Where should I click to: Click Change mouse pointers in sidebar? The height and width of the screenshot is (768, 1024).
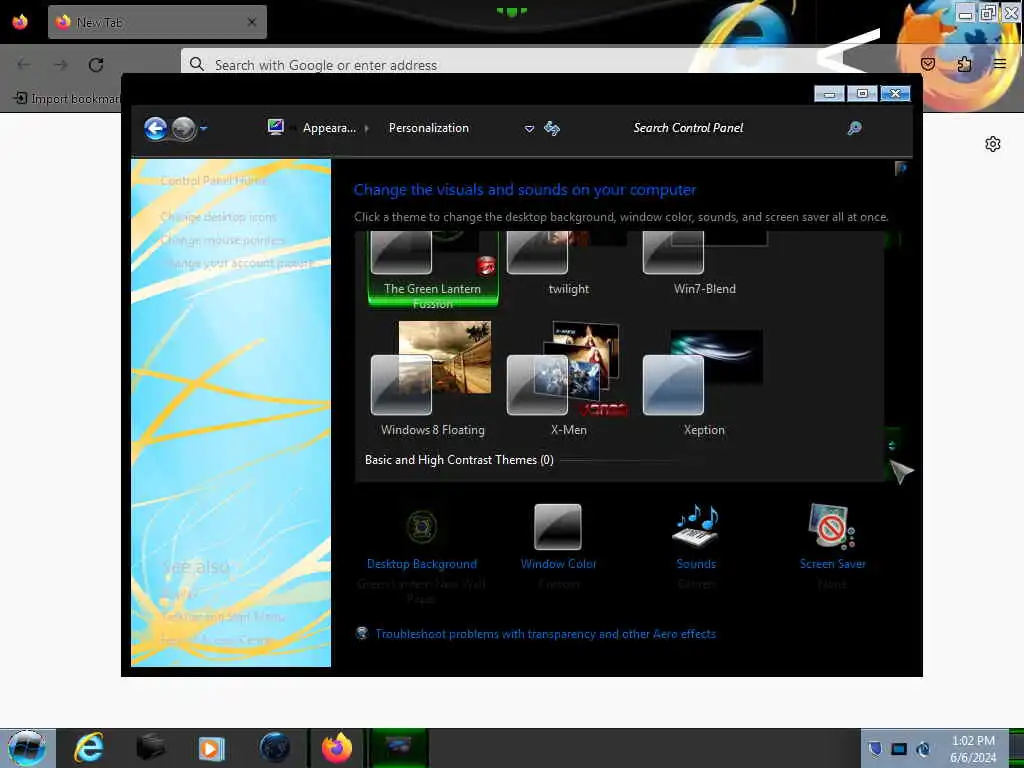pyautogui.click(x=222, y=240)
